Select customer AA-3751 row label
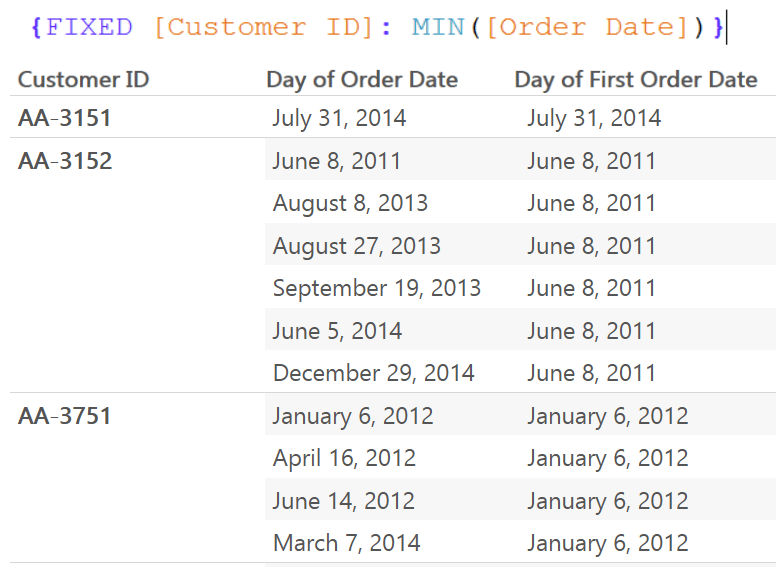 (x=64, y=416)
